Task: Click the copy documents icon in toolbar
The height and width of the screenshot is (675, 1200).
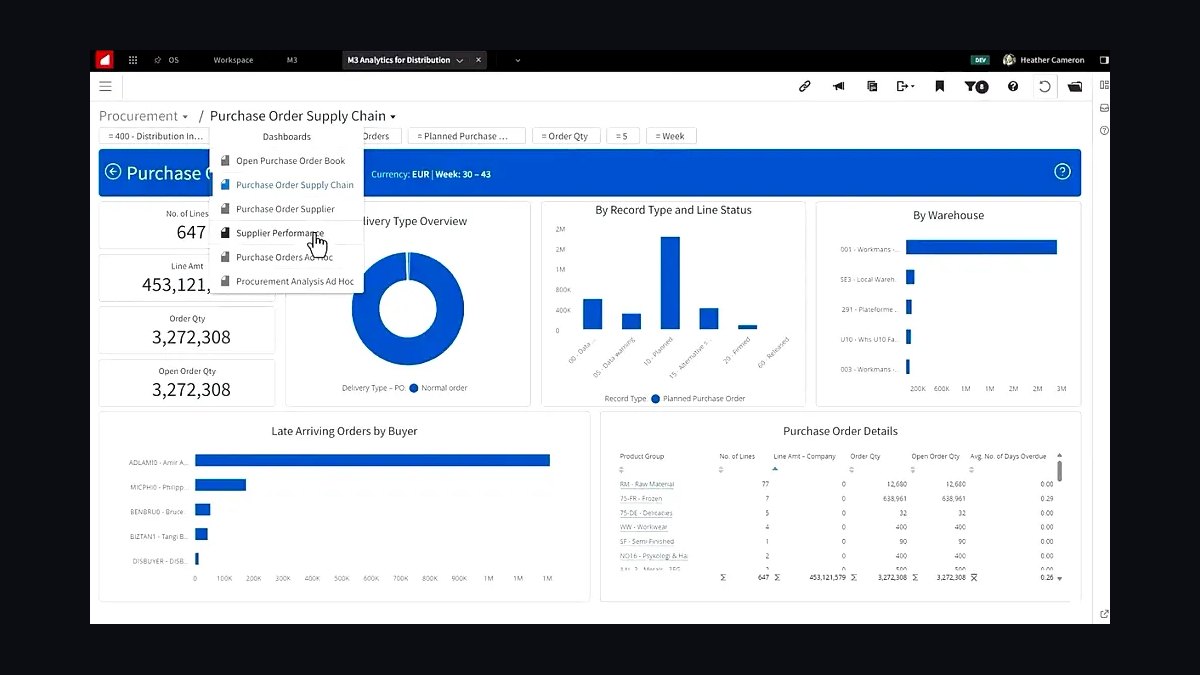Action: [x=872, y=87]
